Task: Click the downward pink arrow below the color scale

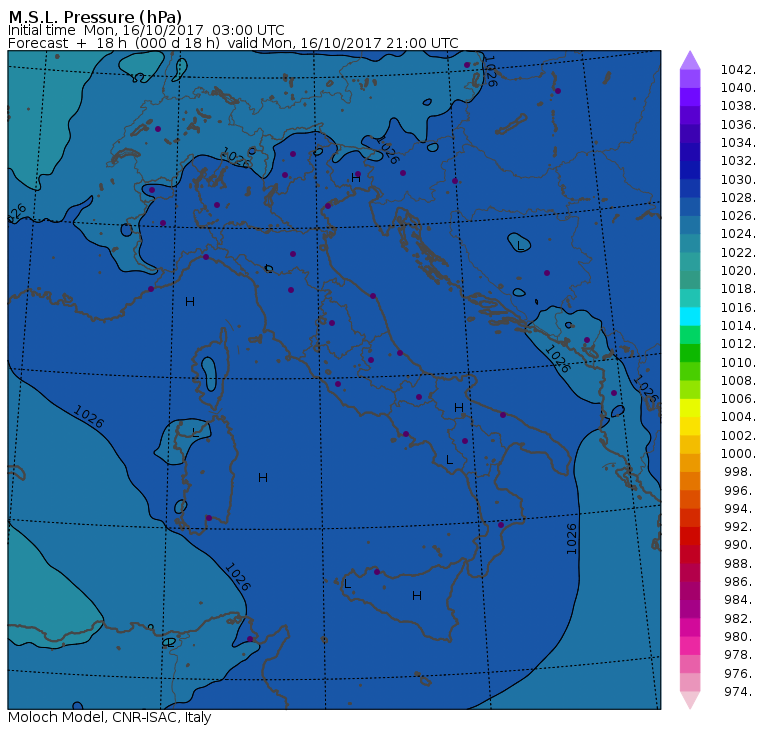Action: coord(690,700)
